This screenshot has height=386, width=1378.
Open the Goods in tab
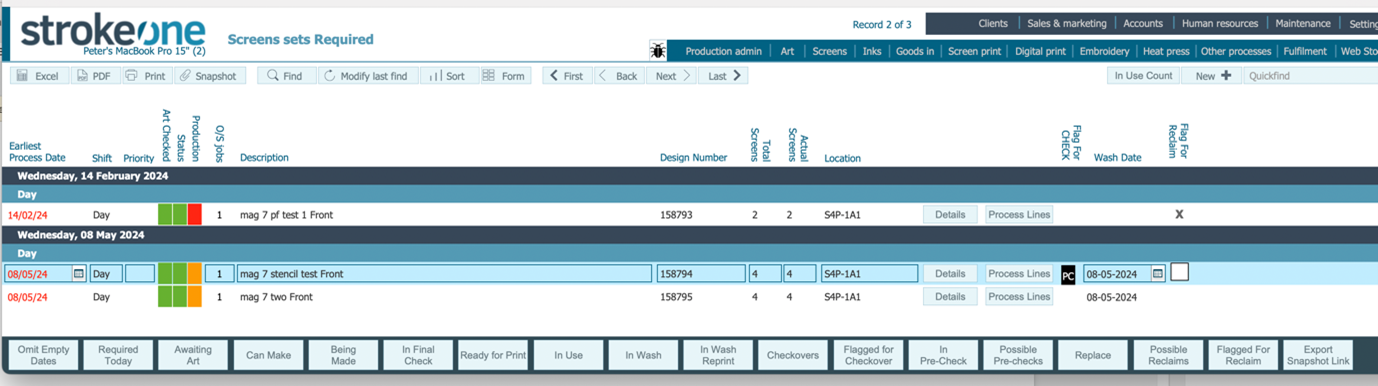pos(914,51)
